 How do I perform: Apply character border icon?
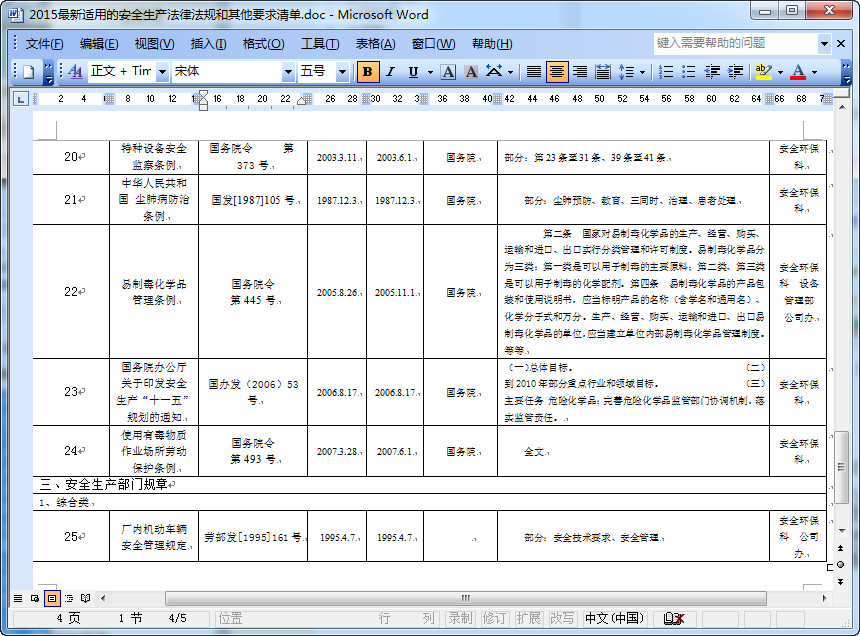coord(448,72)
